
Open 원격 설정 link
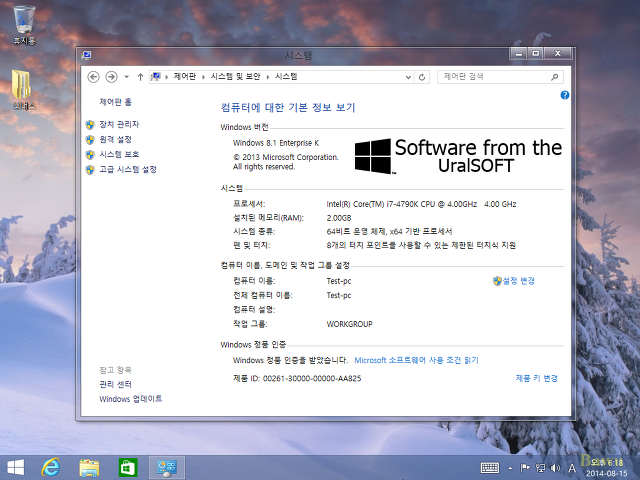coord(116,139)
